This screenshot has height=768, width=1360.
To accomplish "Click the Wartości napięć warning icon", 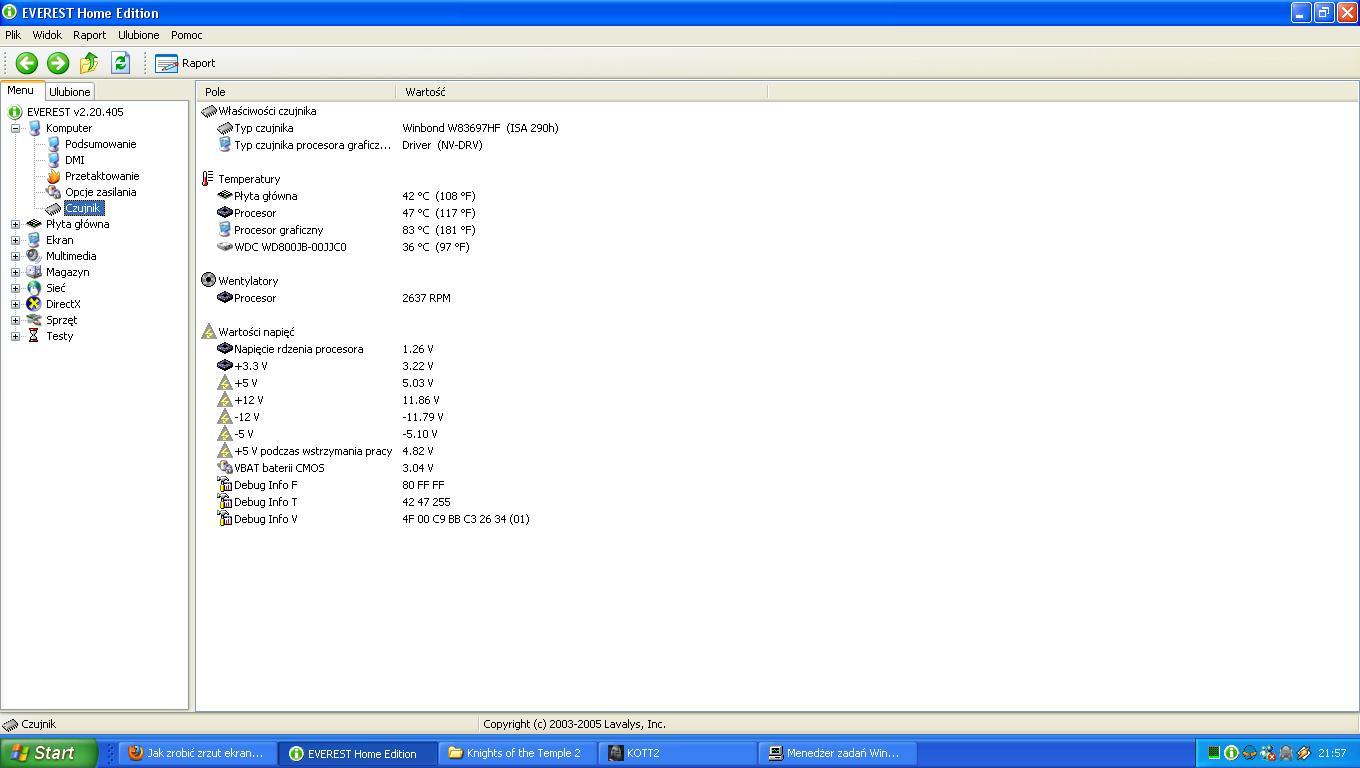I will coord(208,332).
